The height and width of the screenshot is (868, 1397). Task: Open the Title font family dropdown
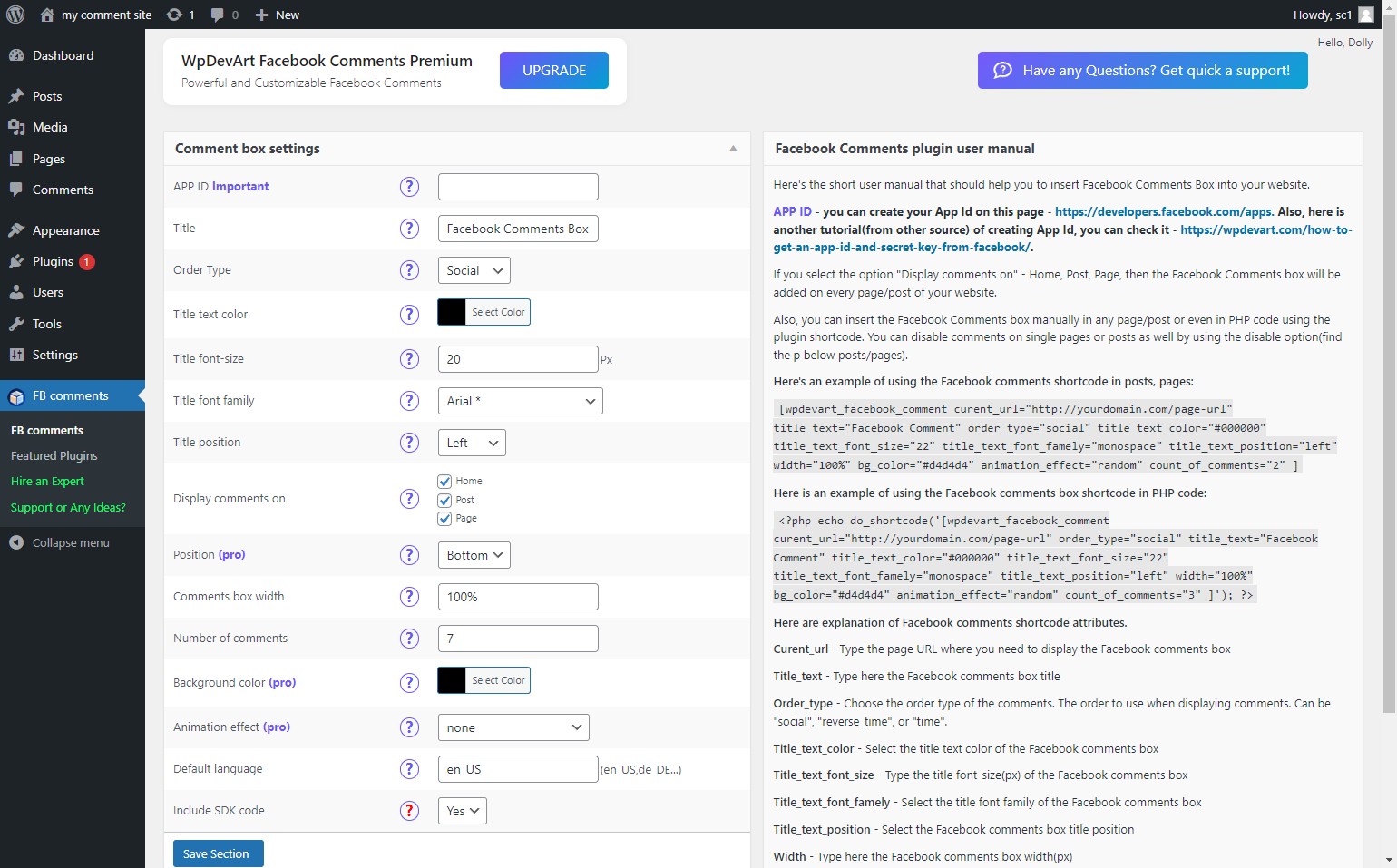coord(521,401)
